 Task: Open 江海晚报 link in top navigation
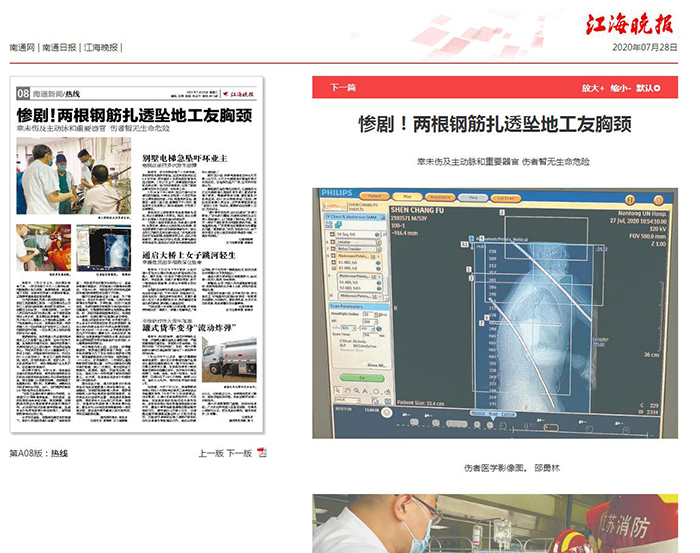(x=100, y=48)
